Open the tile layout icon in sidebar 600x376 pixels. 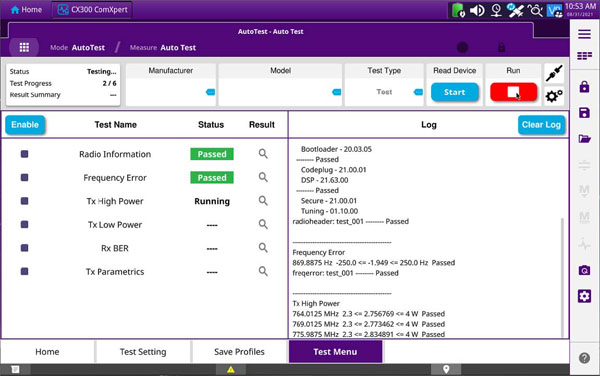point(584,56)
